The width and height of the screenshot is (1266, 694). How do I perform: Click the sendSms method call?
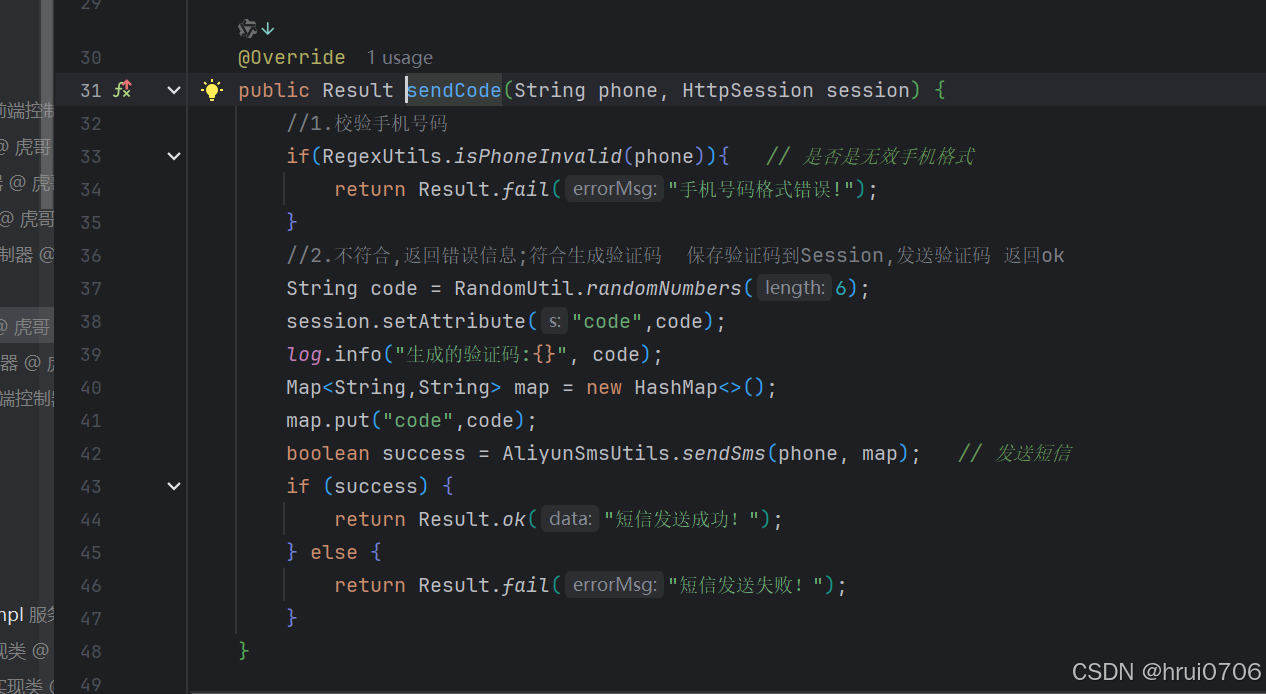tap(724, 453)
